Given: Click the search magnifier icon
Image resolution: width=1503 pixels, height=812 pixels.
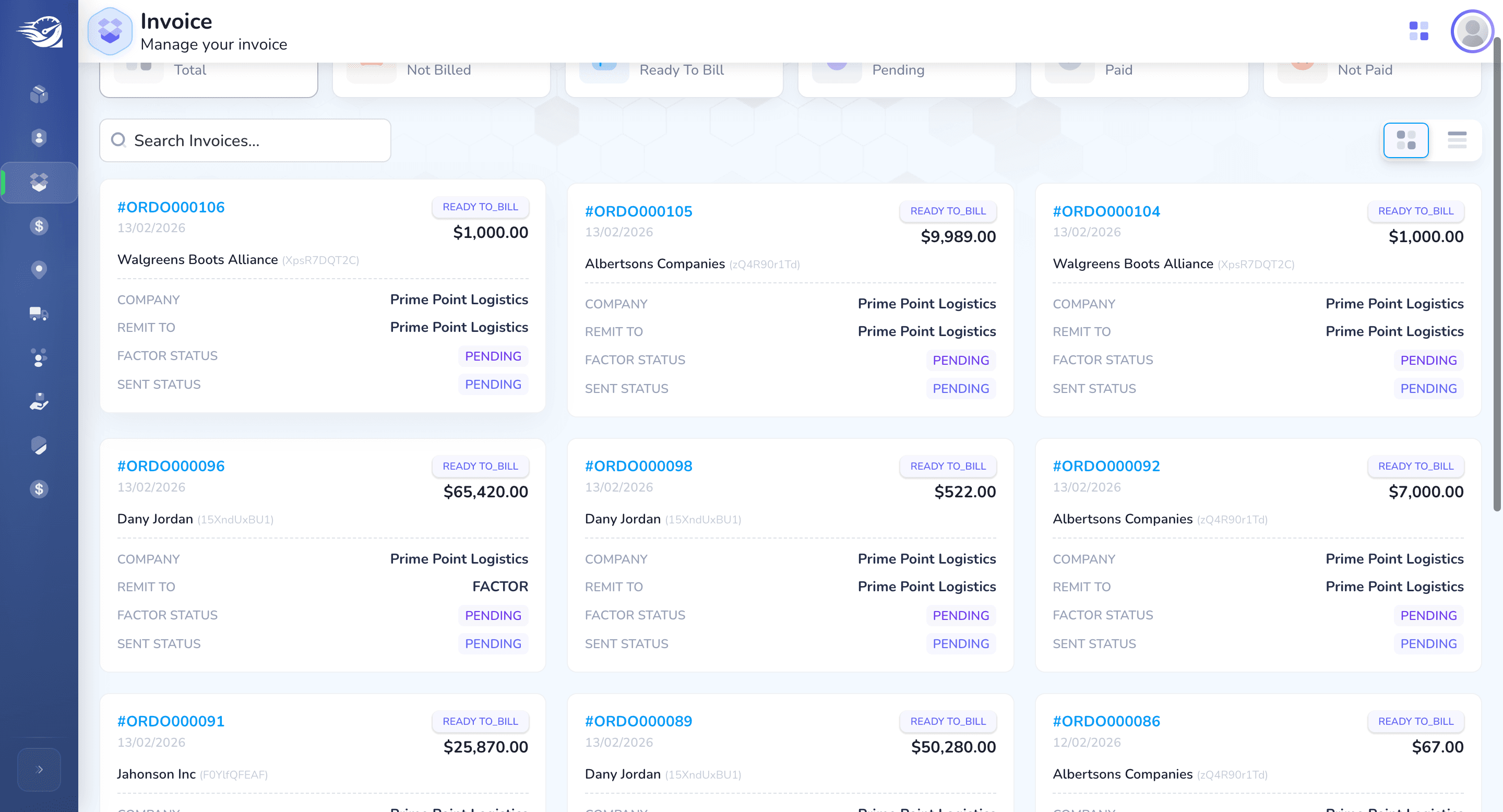Looking at the screenshot, I should tap(118, 140).
